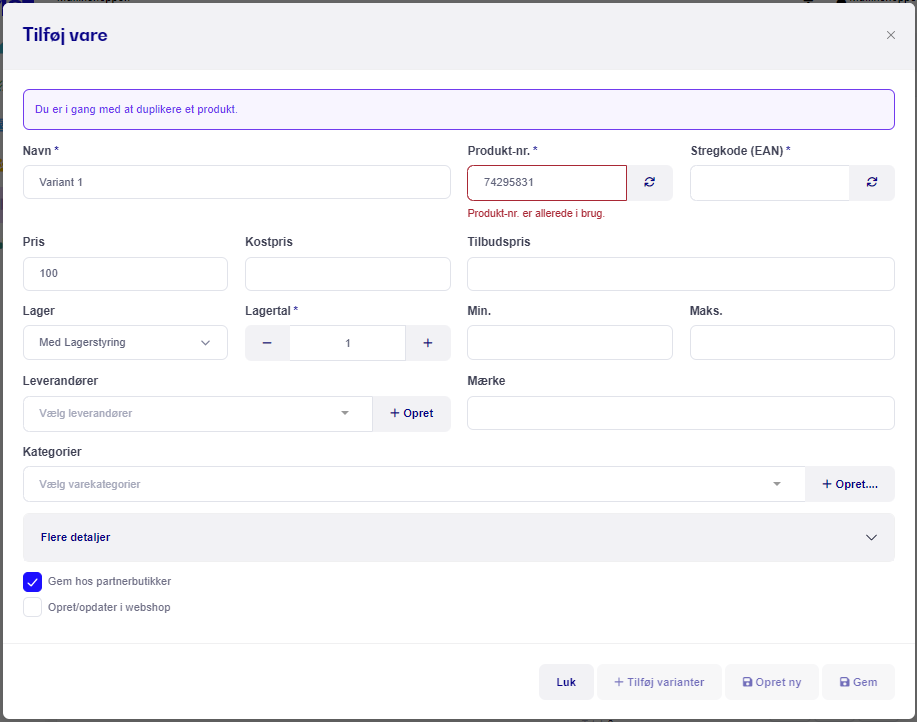Enable Opret/opdater i webshop checkbox
Screen dimensions: 917x722
pos(33,607)
